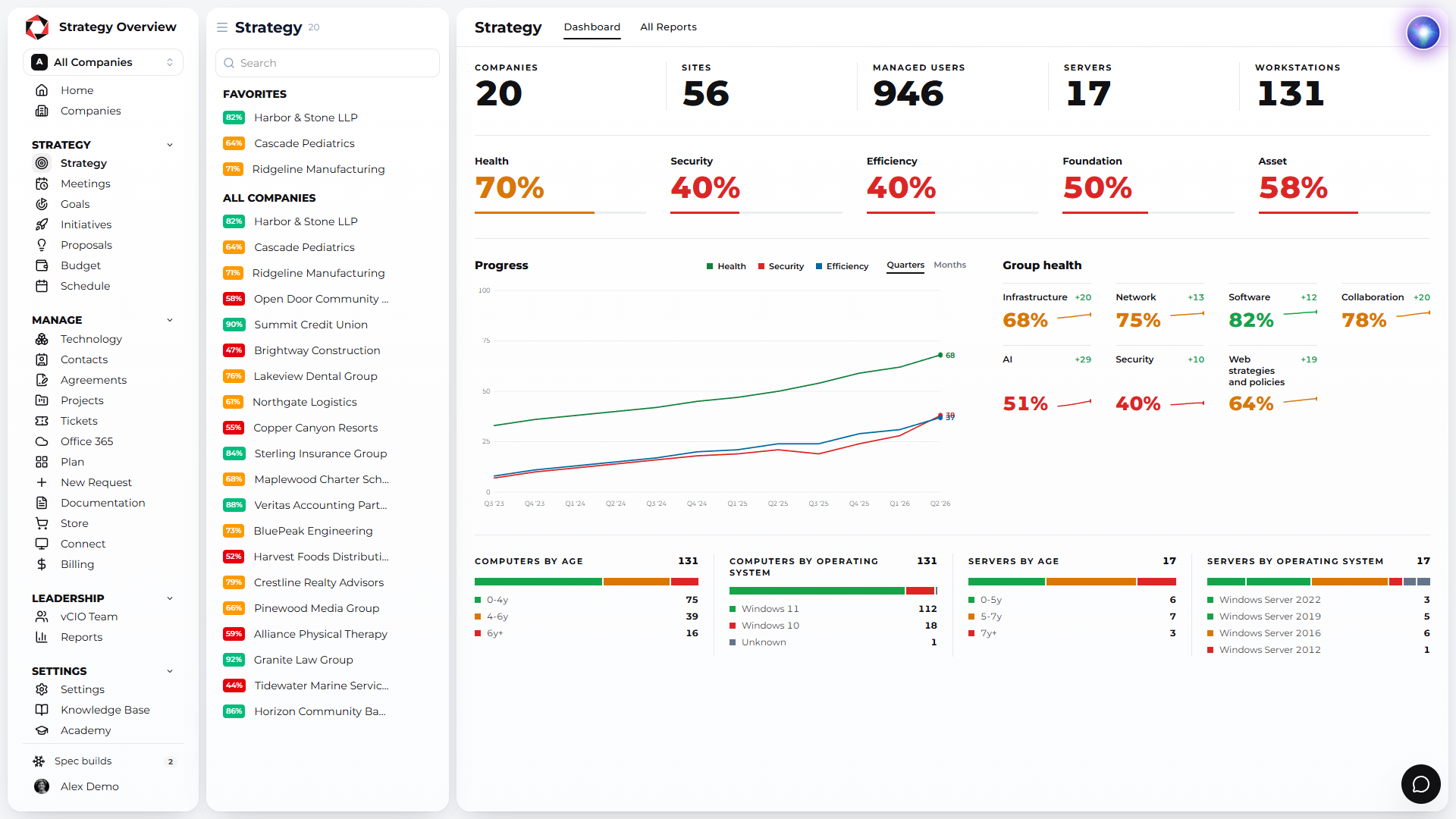Open Brightway Construction company

(x=328, y=350)
